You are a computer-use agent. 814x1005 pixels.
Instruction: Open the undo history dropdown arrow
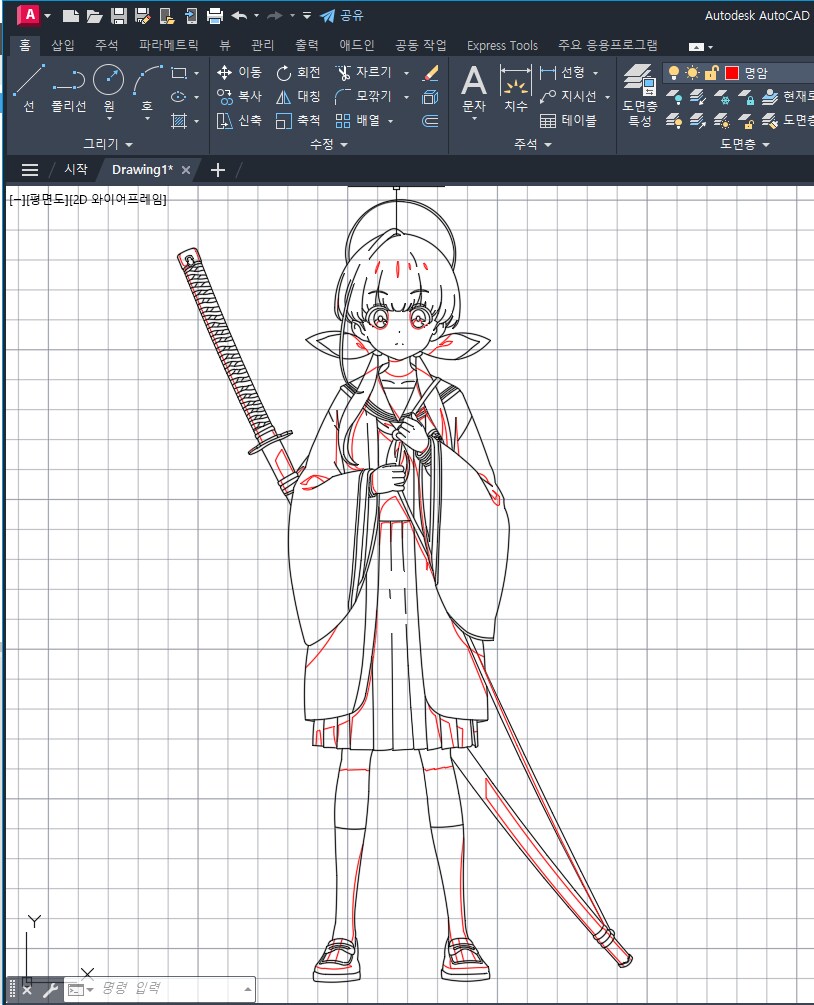pyautogui.click(x=256, y=15)
